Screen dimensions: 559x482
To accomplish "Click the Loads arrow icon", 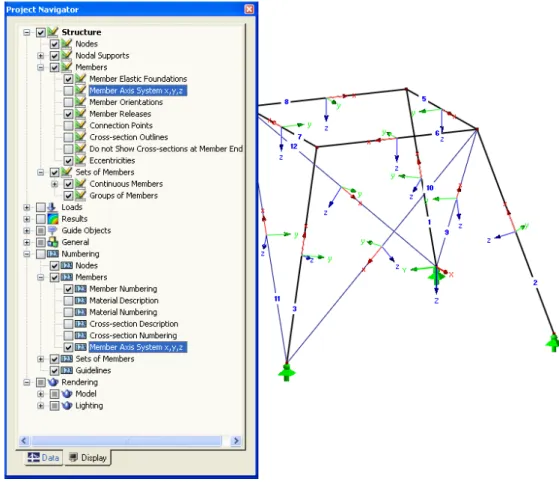I will (x=53, y=207).
